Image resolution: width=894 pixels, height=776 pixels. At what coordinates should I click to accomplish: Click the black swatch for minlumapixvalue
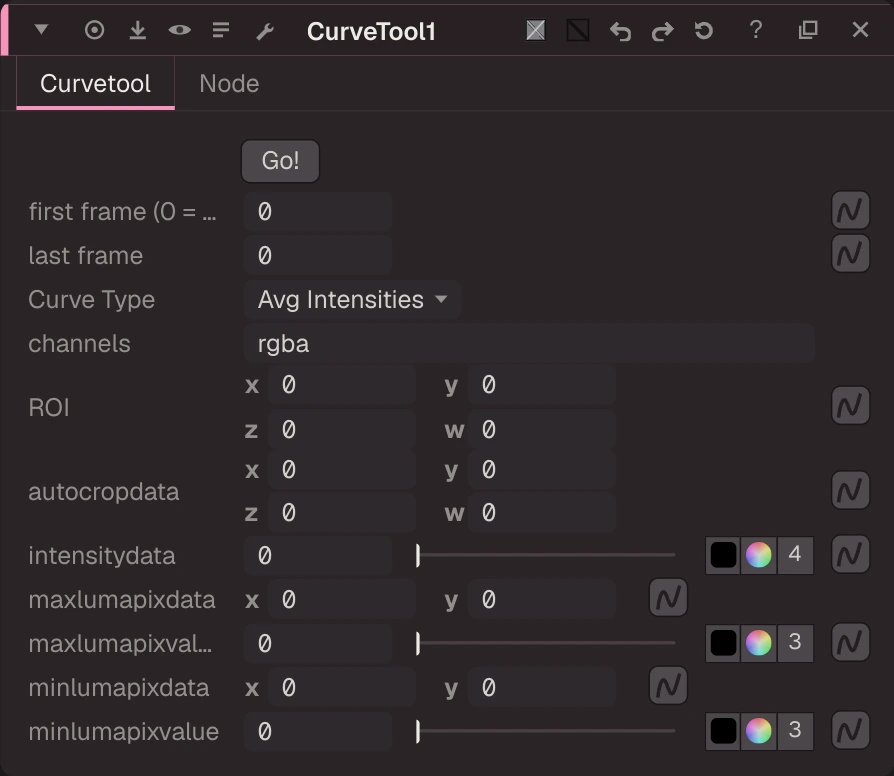[x=723, y=731]
